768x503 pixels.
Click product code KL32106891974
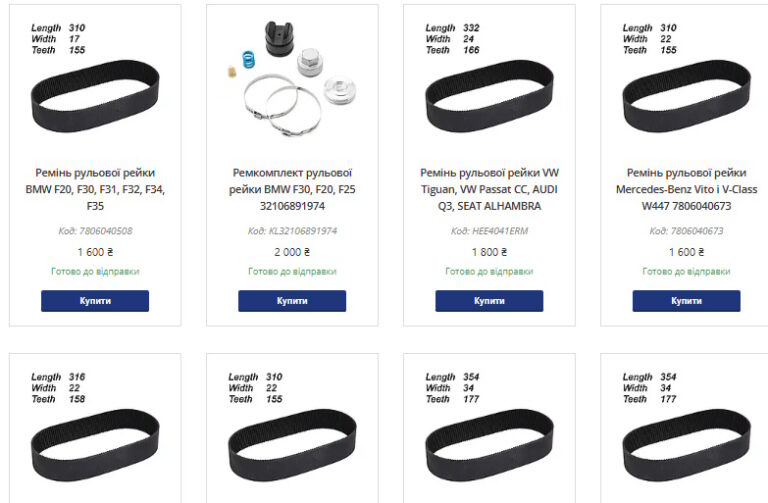tap(292, 231)
